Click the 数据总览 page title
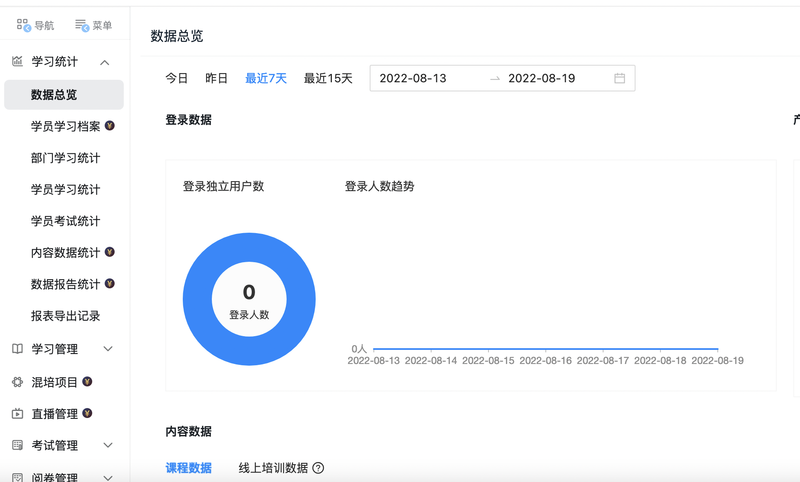This screenshot has width=800, height=482. (177, 36)
